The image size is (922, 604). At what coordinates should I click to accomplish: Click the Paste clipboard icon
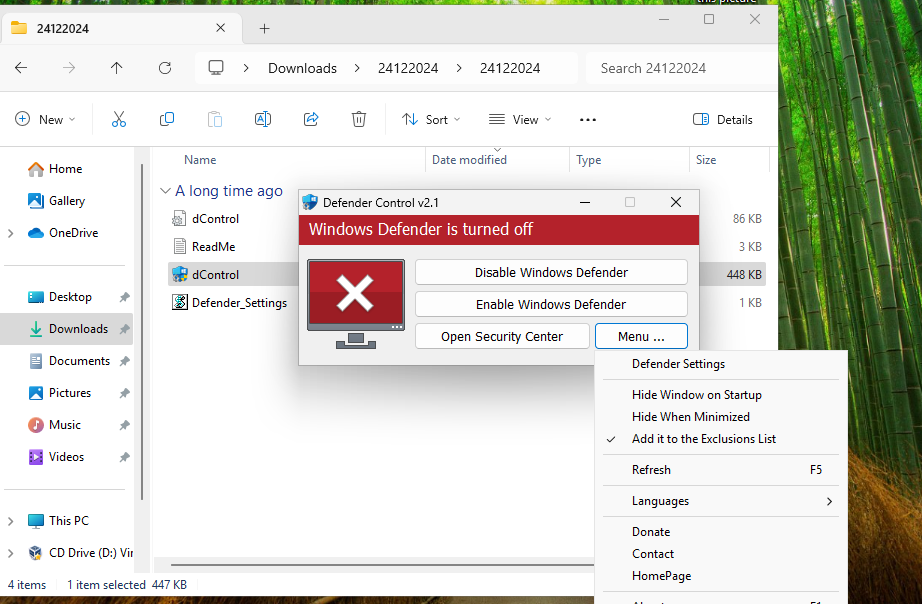click(215, 119)
